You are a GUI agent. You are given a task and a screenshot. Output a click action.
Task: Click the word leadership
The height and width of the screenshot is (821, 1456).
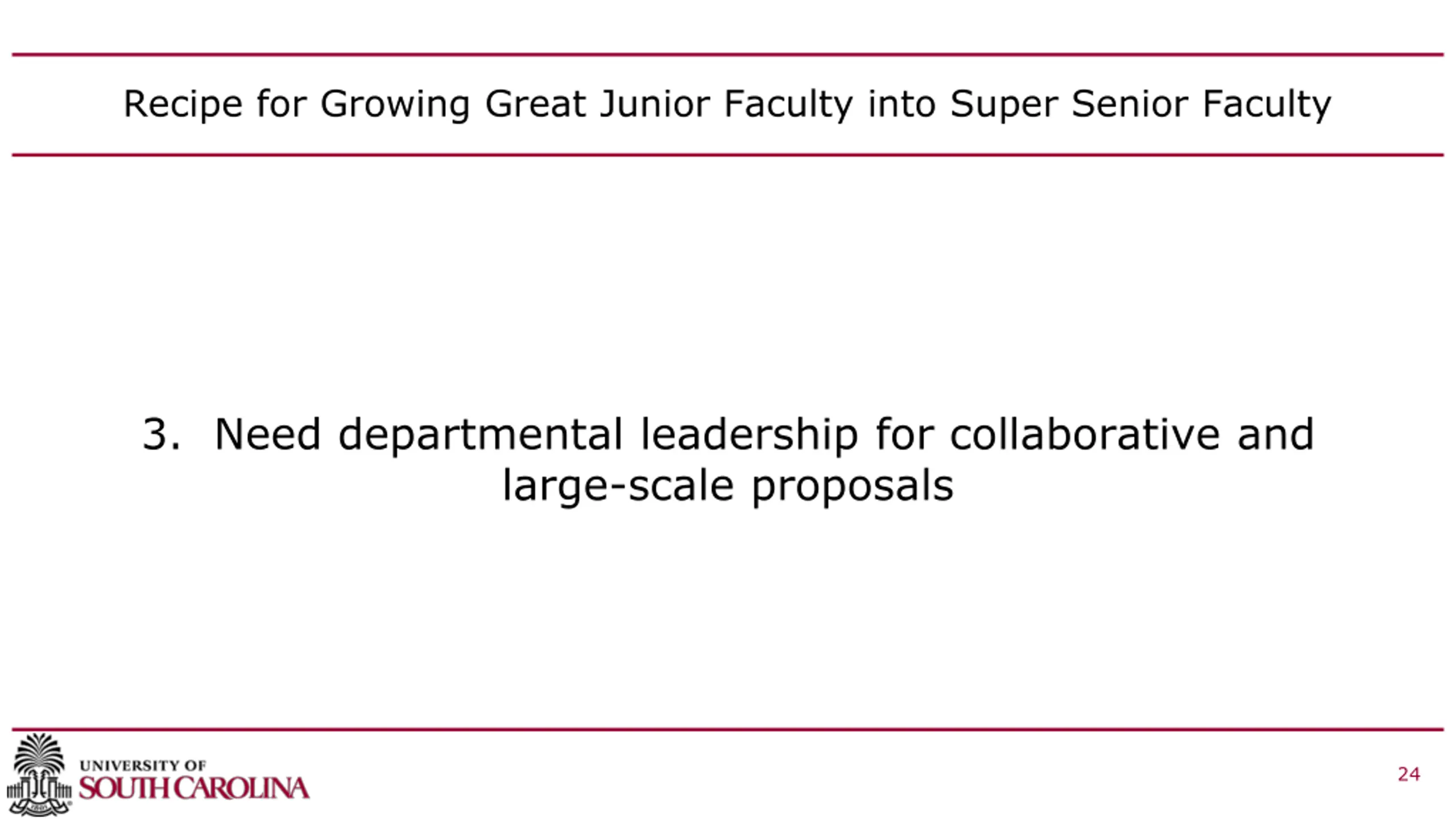749,434
